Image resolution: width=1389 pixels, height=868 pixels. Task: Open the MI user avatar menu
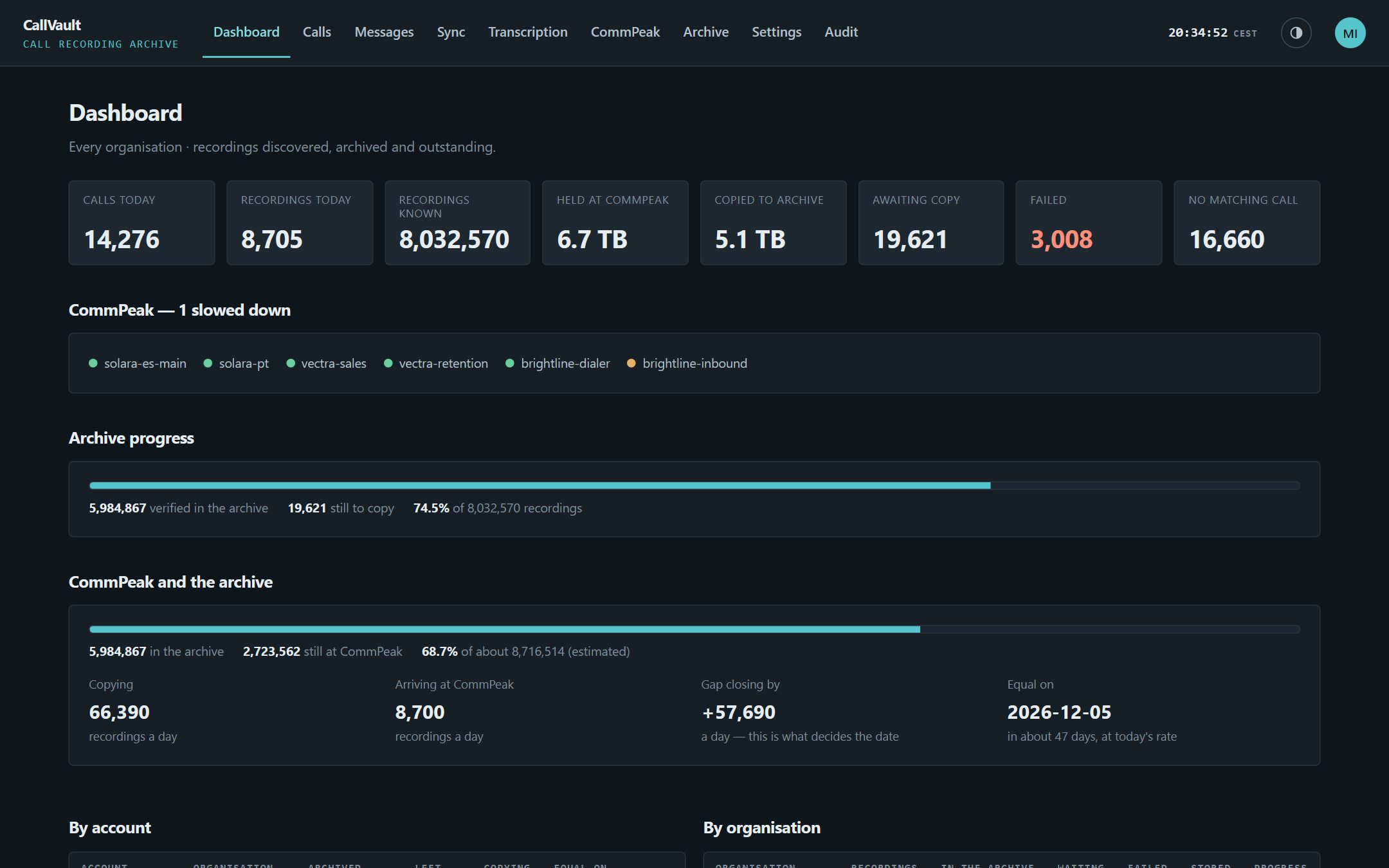tap(1350, 33)
